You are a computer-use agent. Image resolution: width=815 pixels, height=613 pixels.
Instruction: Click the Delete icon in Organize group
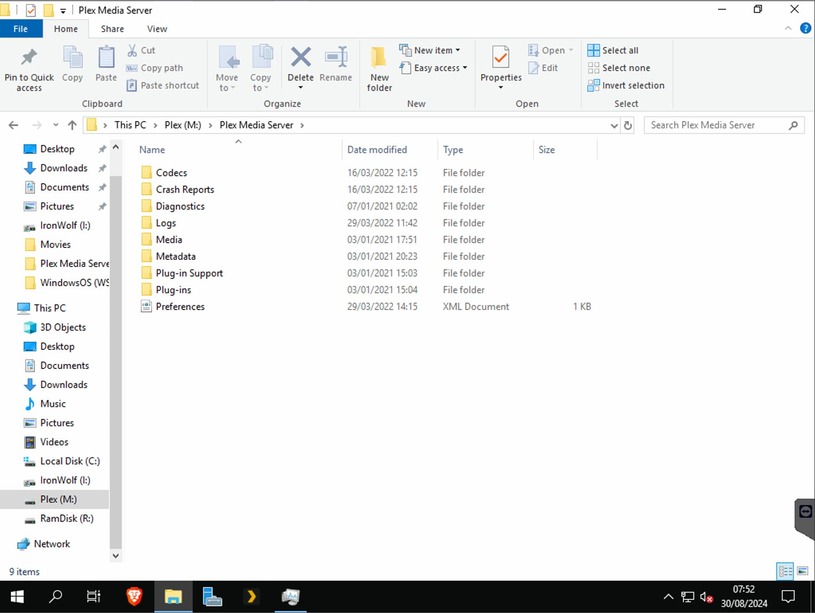(300, 57)
